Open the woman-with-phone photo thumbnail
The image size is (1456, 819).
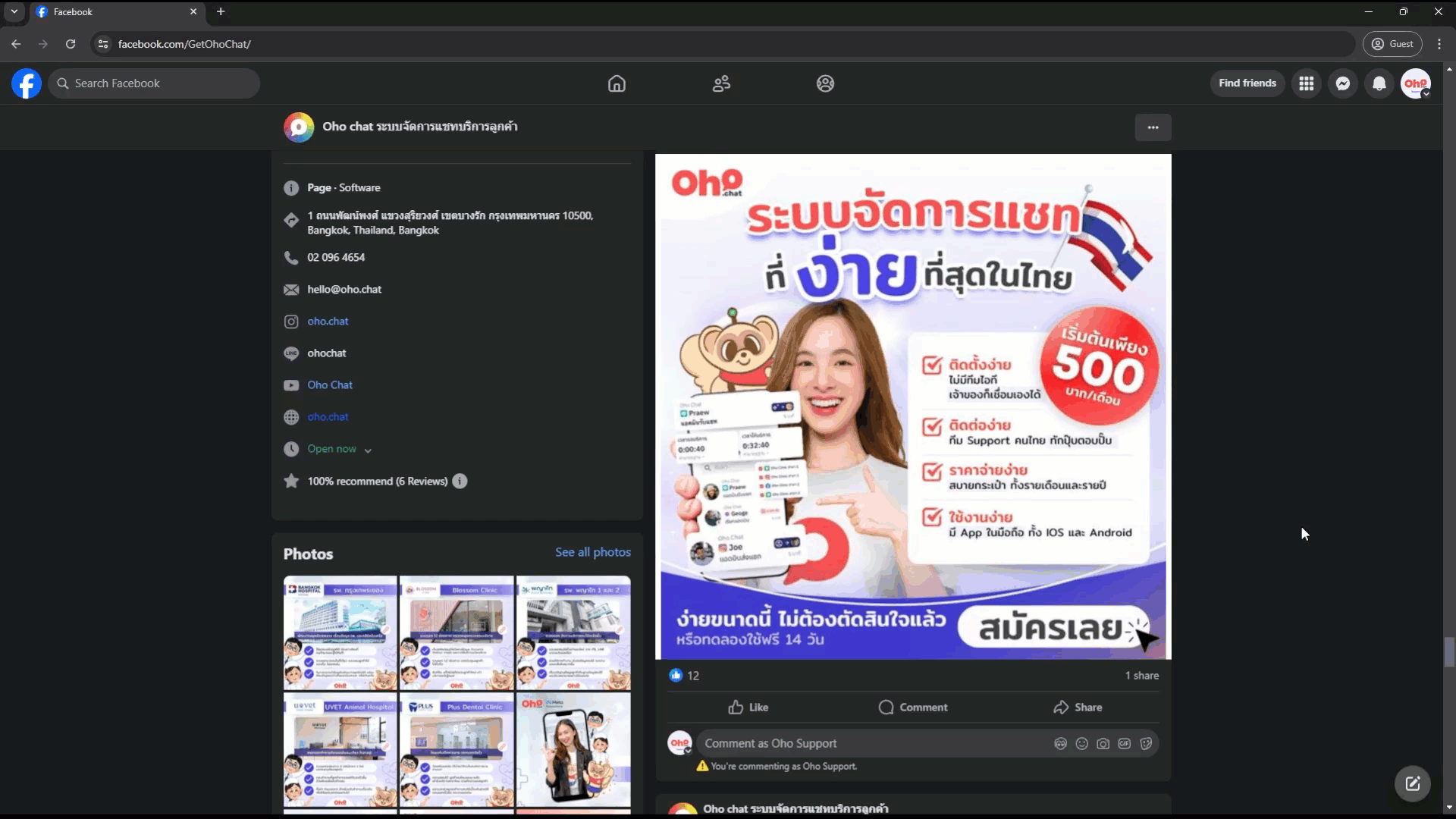tap(573, 750)
